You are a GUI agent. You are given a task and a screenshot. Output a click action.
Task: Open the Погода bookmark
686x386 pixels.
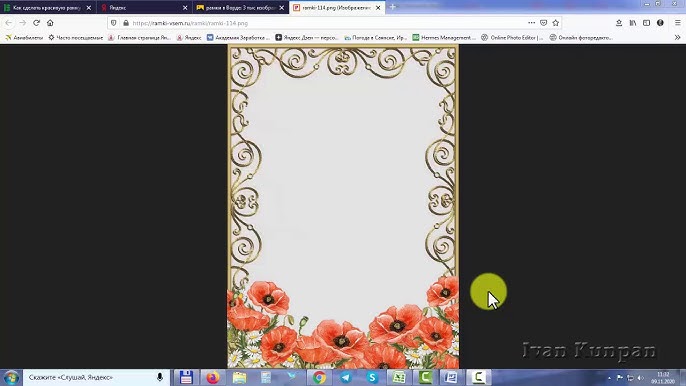tap(375, 38)
